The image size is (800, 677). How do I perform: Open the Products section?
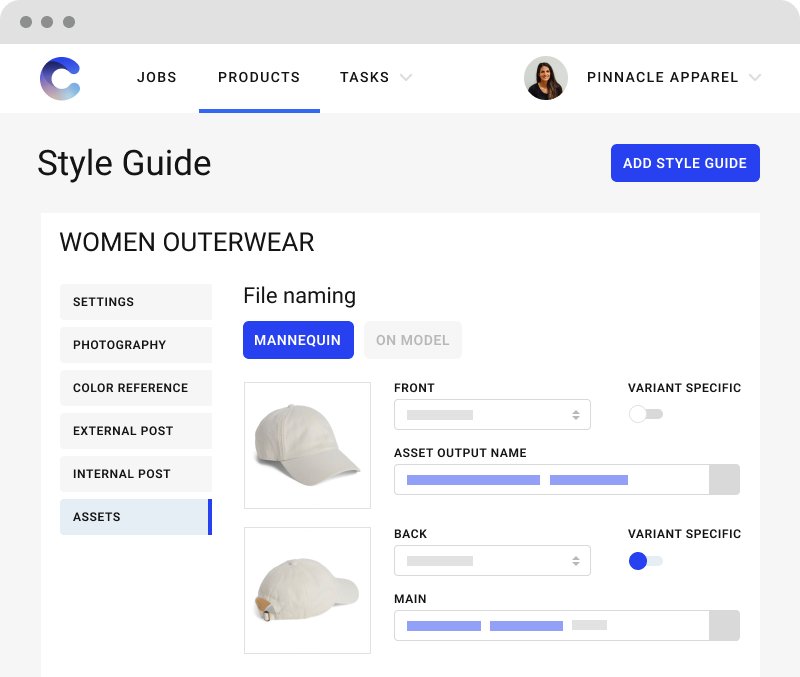coord(259,77)
